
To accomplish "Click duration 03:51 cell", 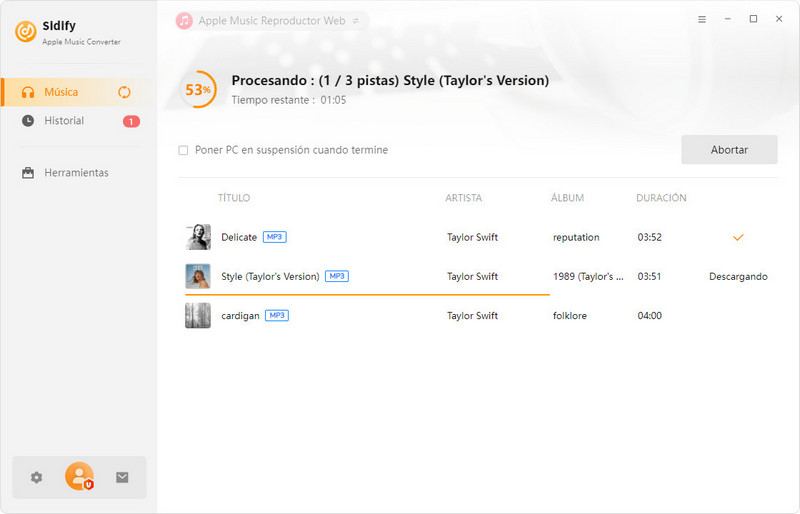I will (649, 277).
